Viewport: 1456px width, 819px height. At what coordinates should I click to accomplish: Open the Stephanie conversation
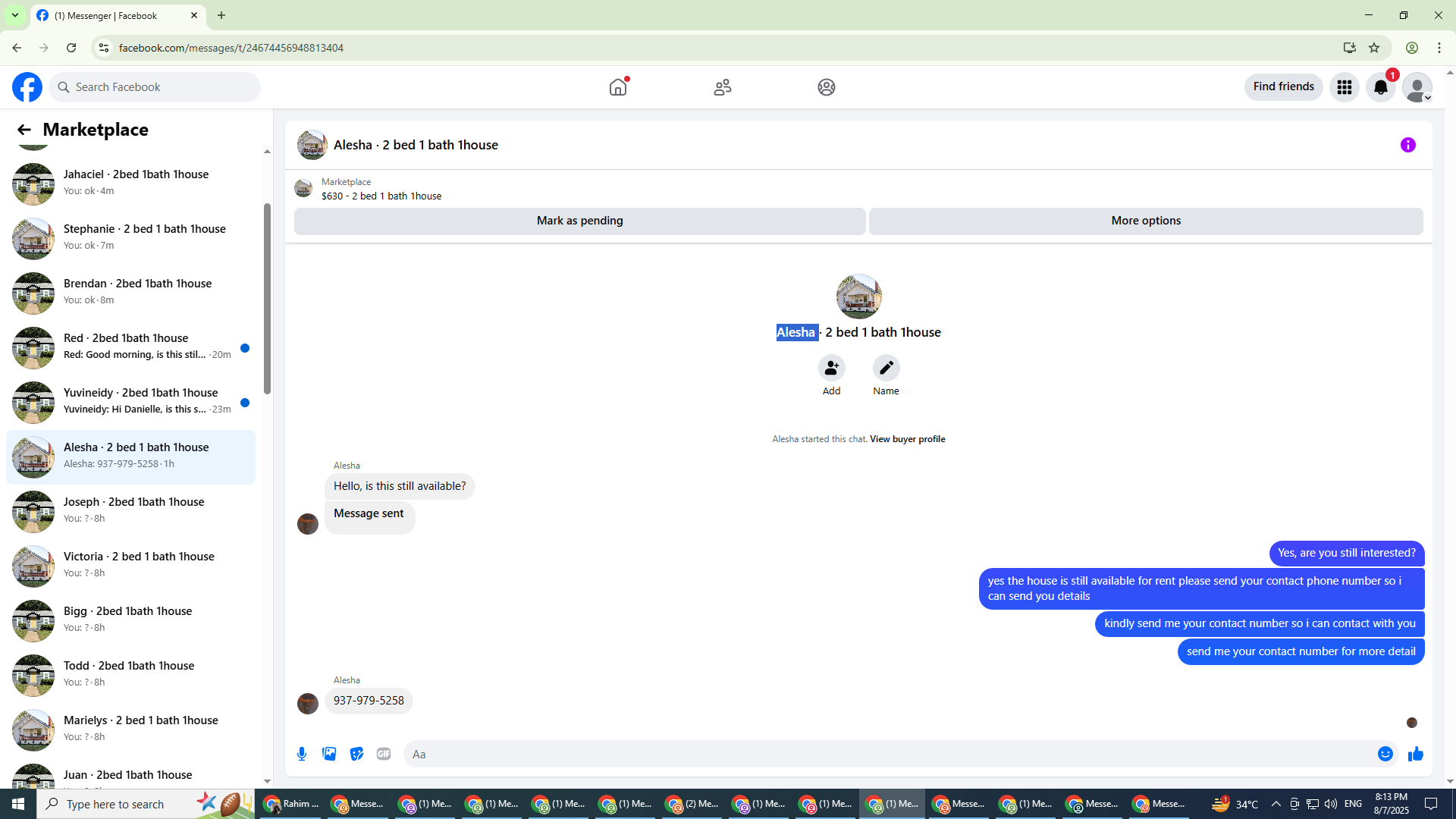point(130,238)
